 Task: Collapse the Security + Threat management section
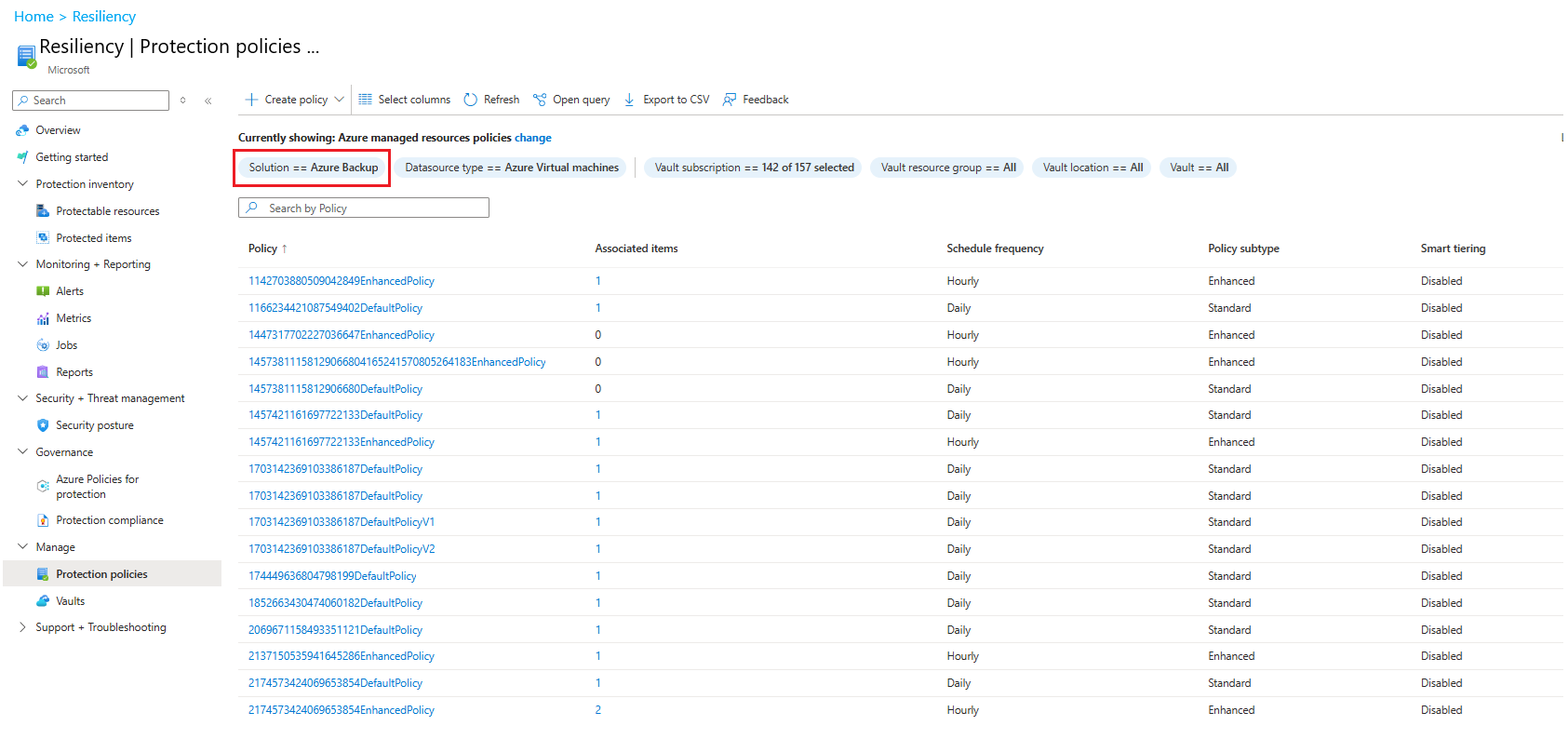click(x=22, y=398)
